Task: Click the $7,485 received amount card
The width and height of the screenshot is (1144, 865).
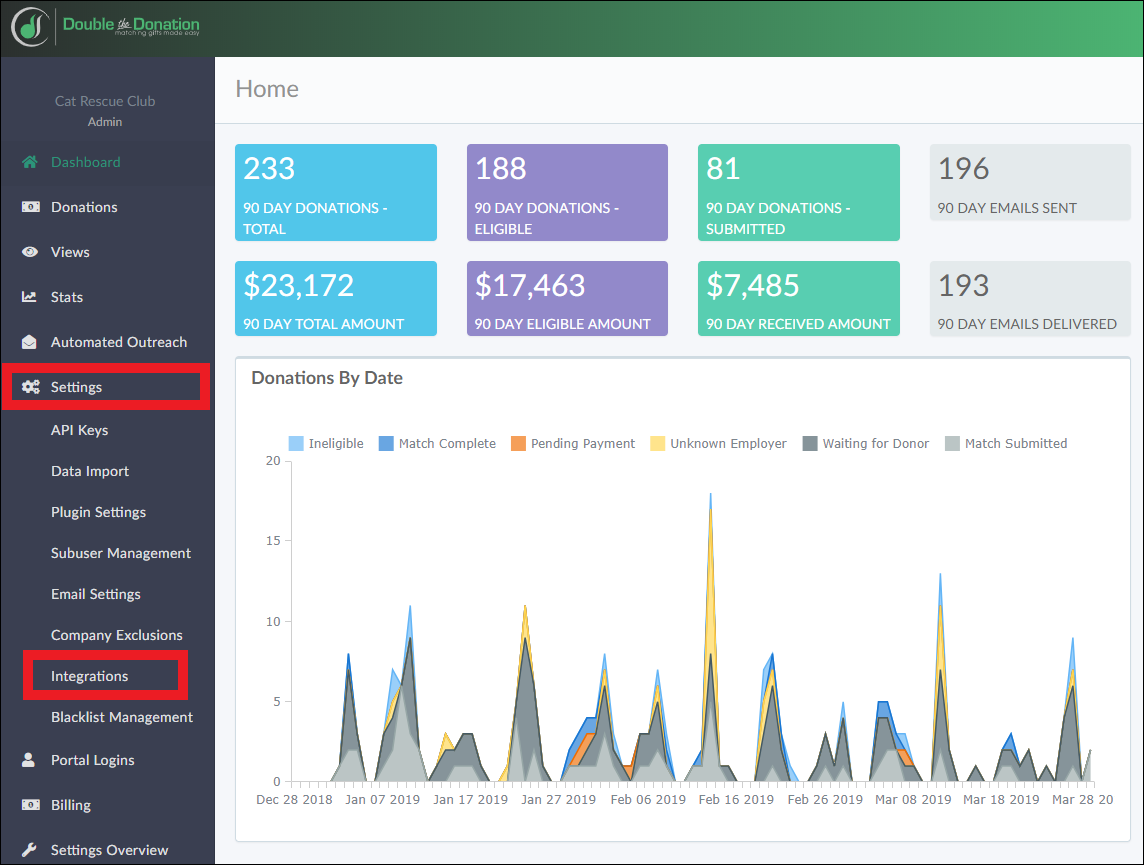Action: pos(799,298)
